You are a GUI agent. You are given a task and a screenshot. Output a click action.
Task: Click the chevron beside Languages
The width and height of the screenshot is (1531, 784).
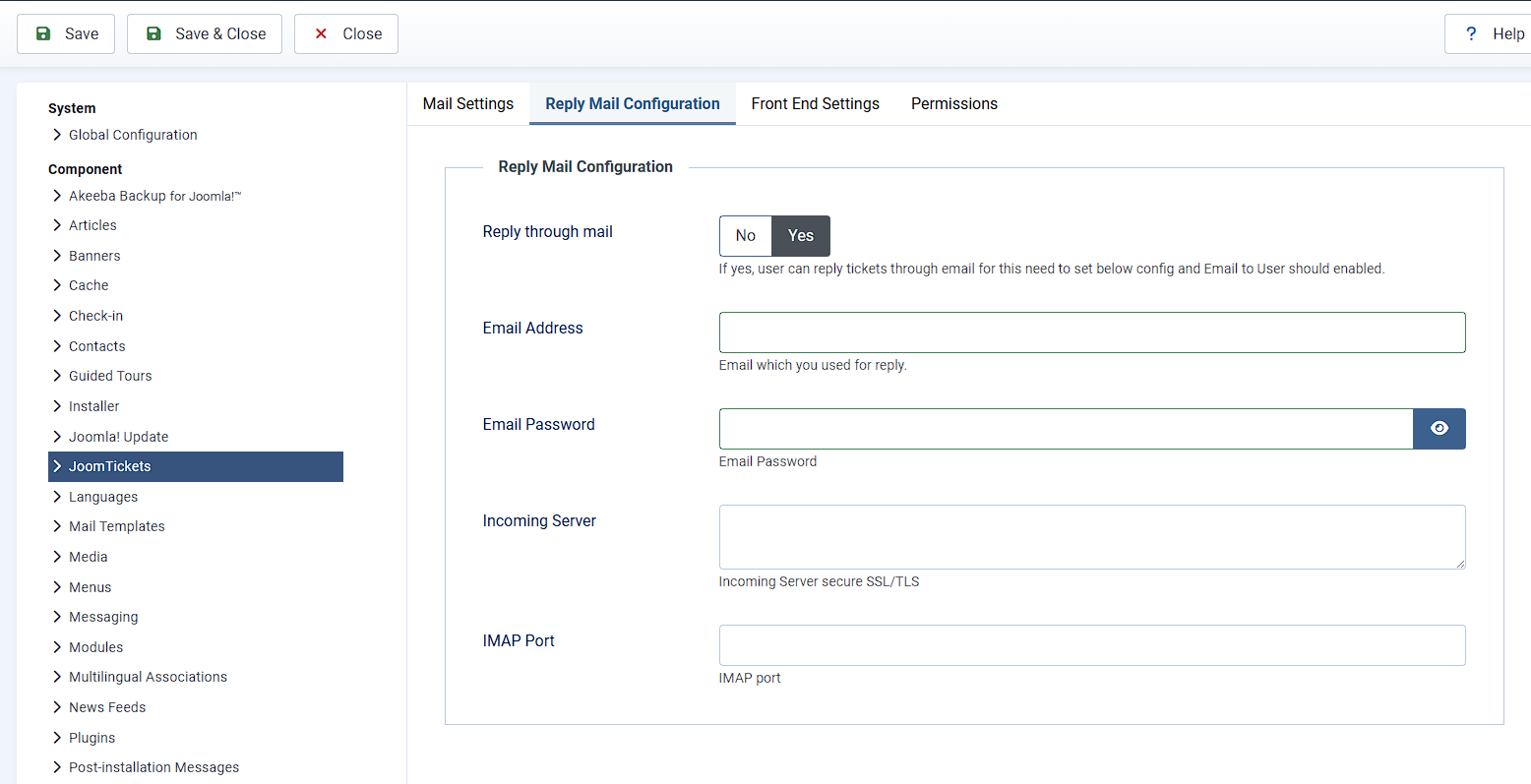point(57,497)
